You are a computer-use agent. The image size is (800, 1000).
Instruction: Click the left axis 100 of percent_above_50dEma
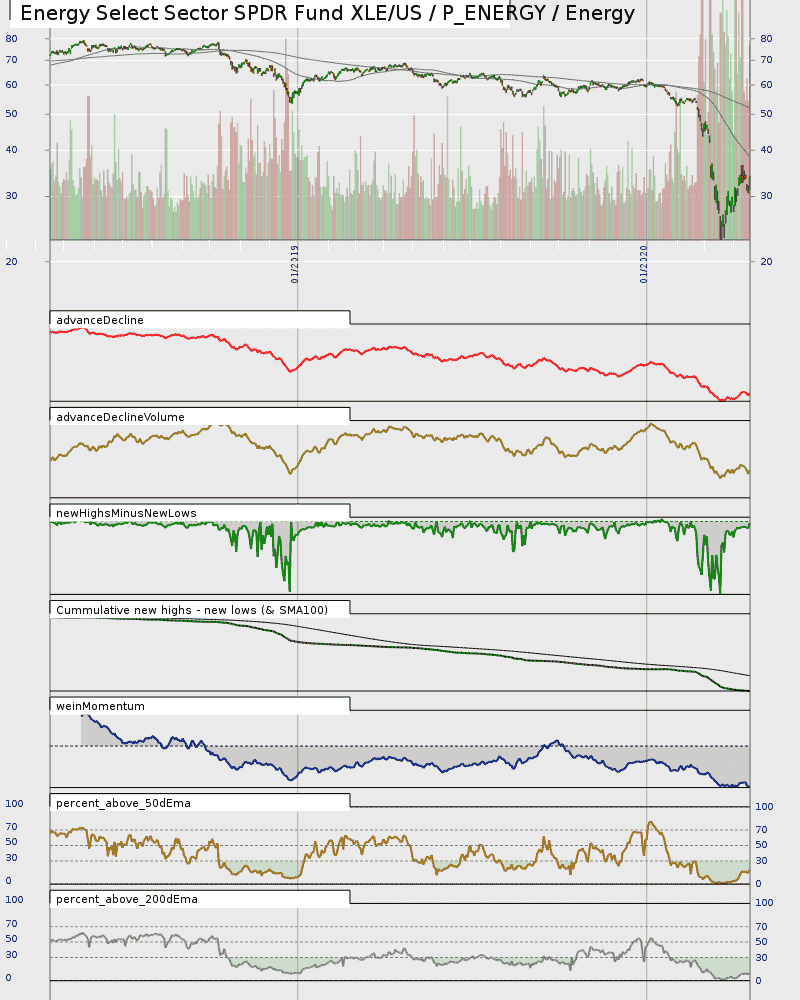pyautogui.click(x=14, y=804)
